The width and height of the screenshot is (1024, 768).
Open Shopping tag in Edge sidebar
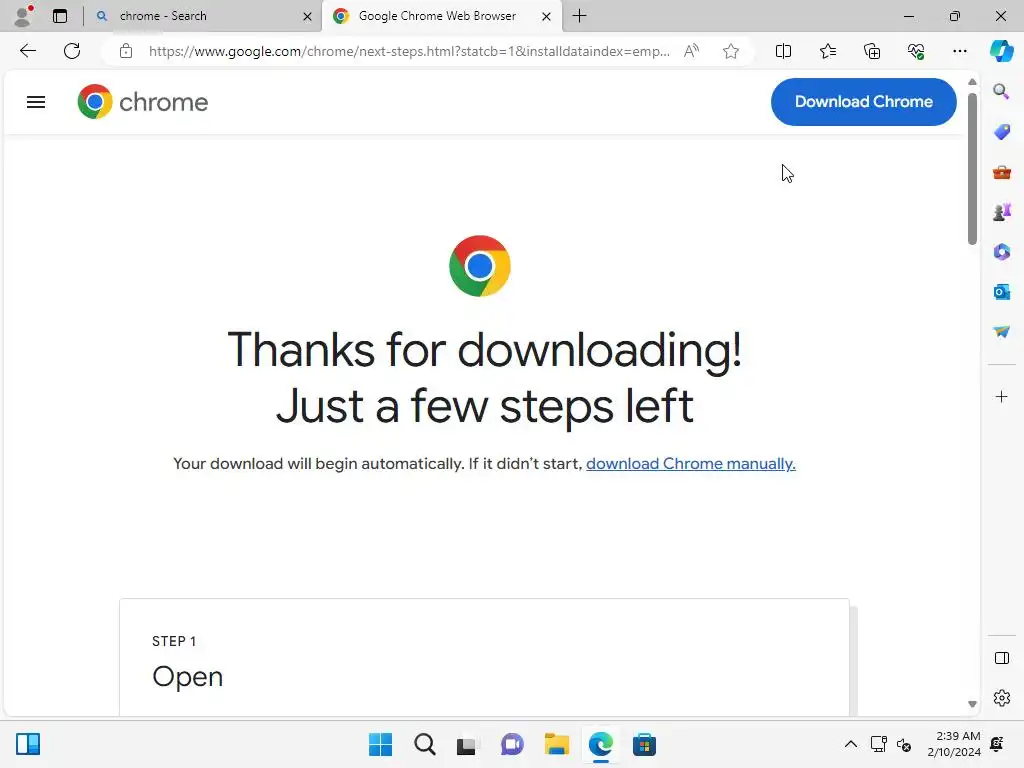(1001, 132)
